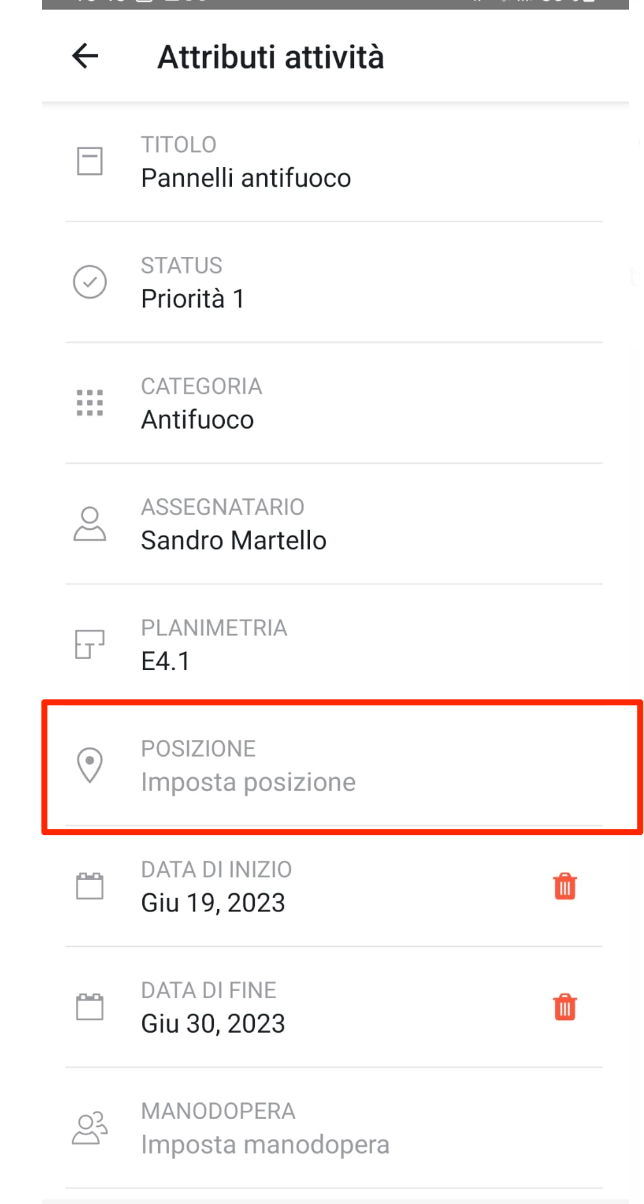Tap the start date calendar icon
644x1204 pixels.
(90, 886)
